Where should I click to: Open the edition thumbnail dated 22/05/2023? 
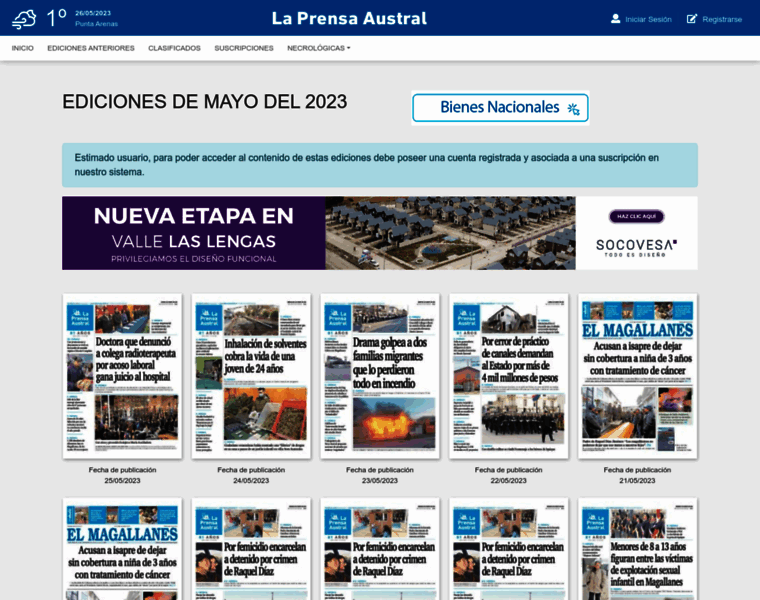pyautogui.click(x=508, y=376)
